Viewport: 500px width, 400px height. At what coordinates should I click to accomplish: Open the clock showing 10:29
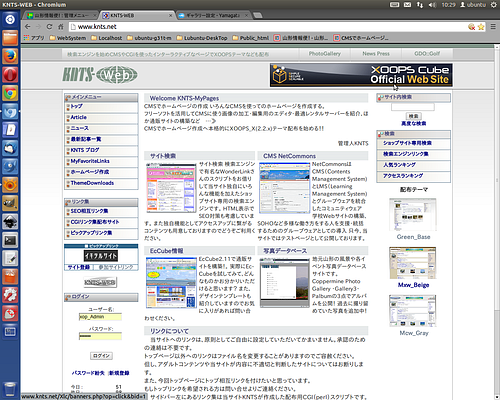448,5
